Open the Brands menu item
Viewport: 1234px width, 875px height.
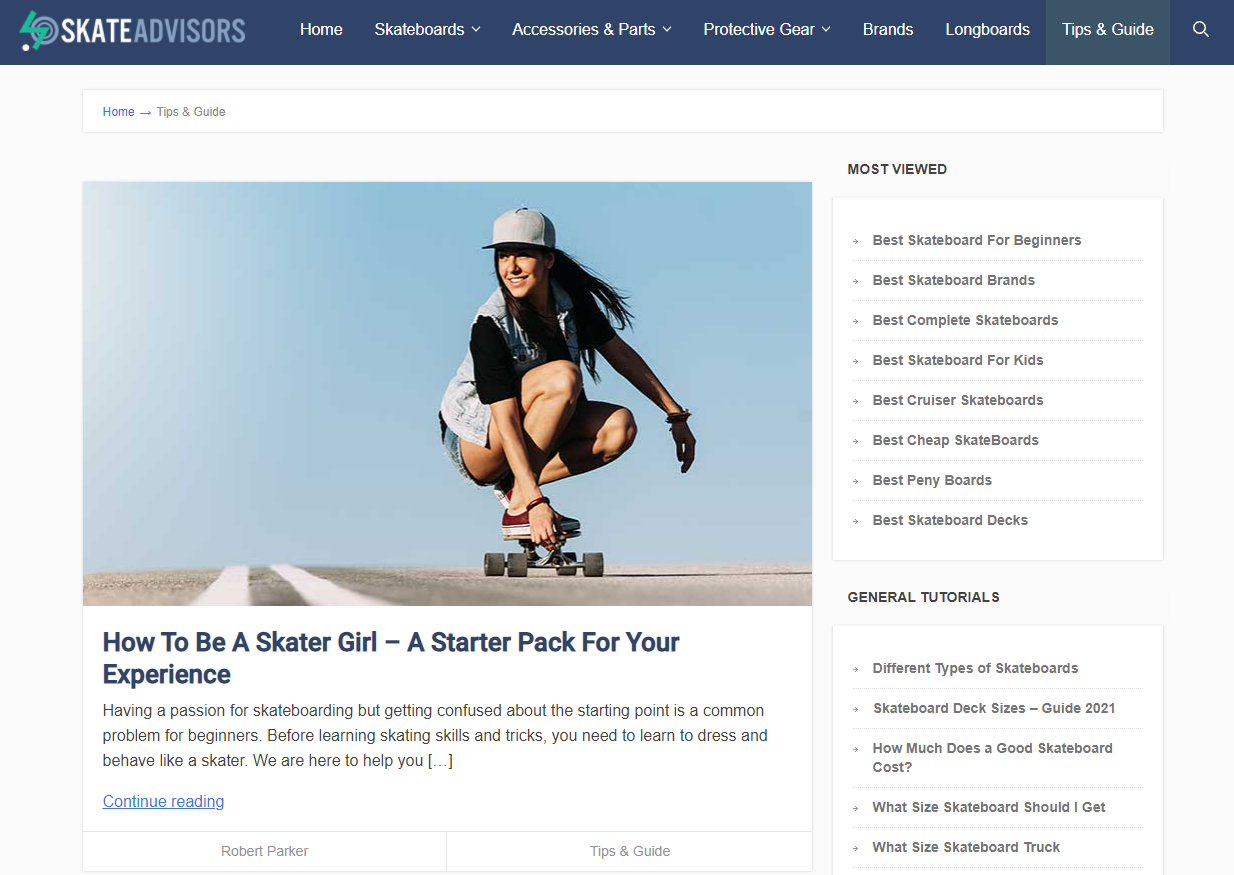pos(888,29)
